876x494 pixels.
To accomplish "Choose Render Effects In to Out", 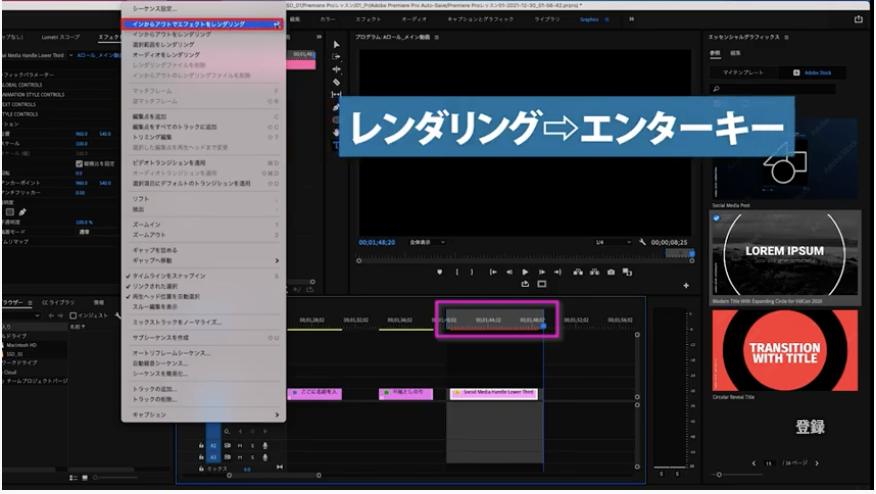I will [x=202, y=25].
